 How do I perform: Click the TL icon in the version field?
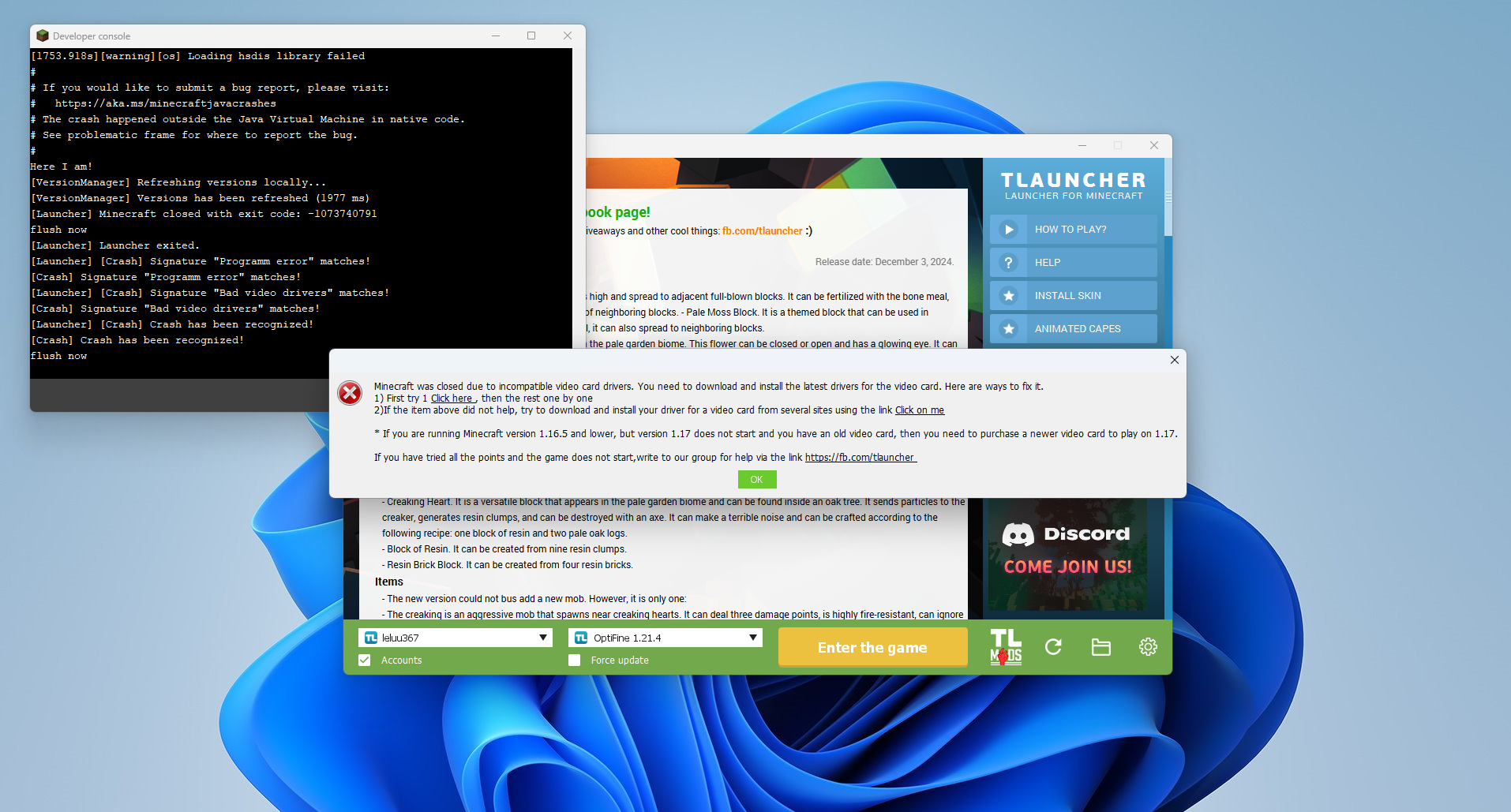581,638
